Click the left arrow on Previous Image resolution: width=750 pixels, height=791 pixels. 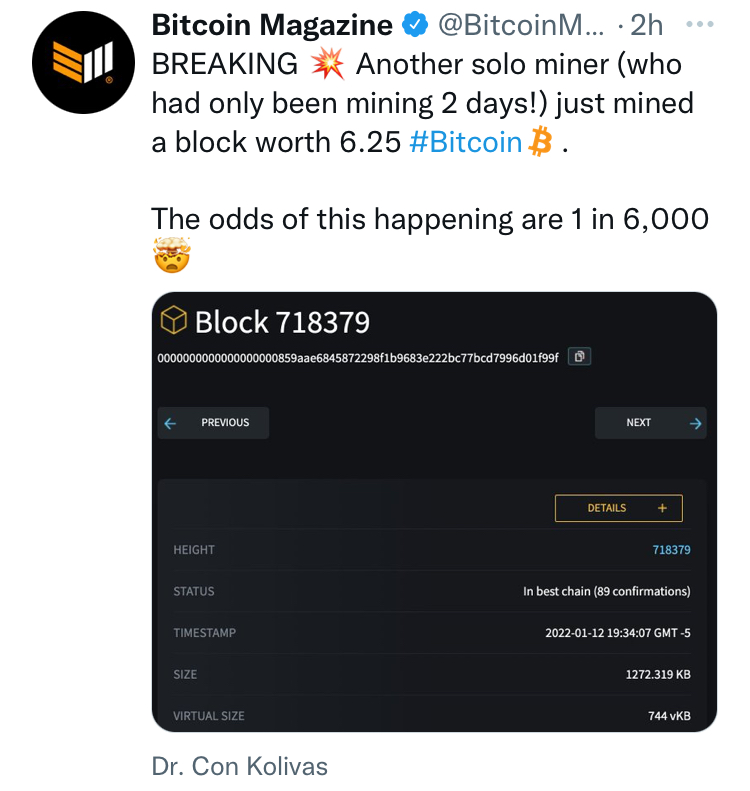170,423
